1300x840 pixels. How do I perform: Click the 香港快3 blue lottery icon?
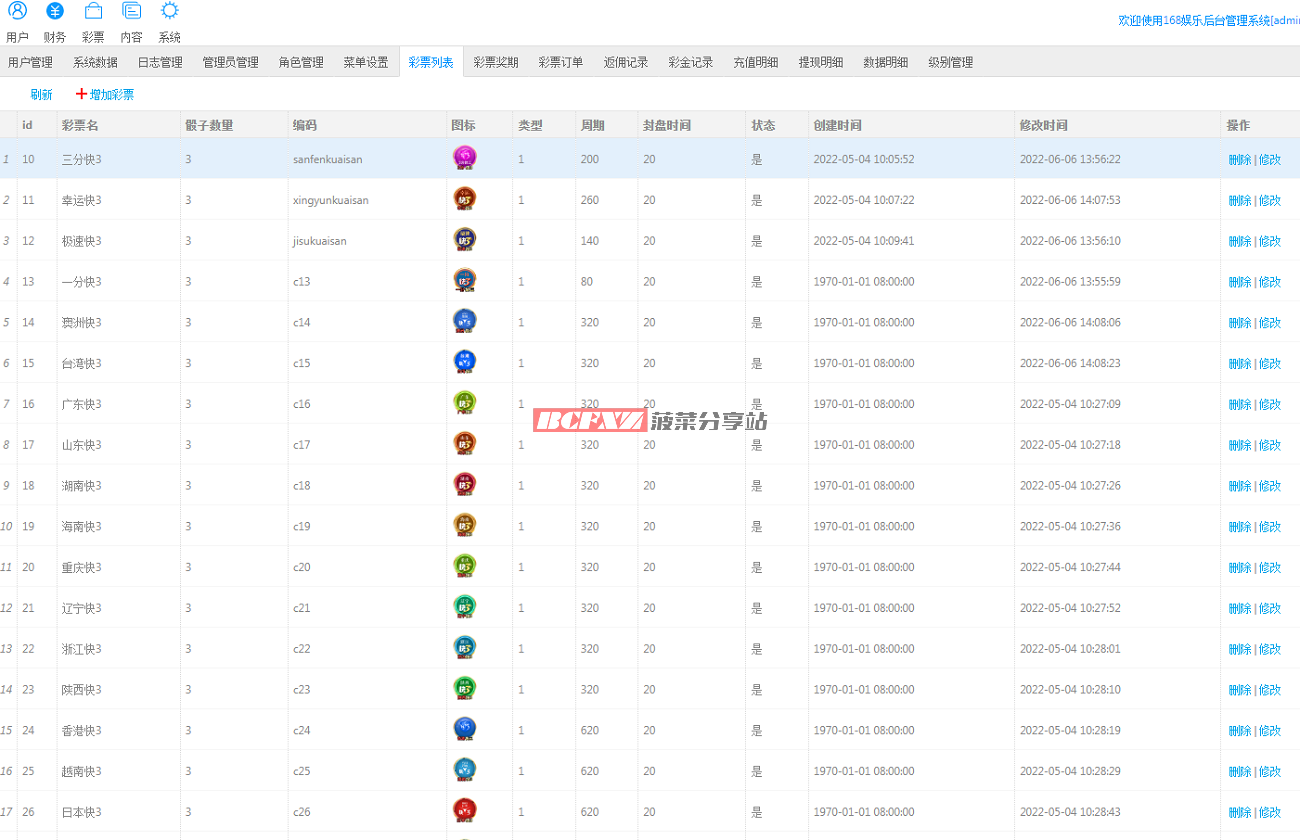pos(464,729)
